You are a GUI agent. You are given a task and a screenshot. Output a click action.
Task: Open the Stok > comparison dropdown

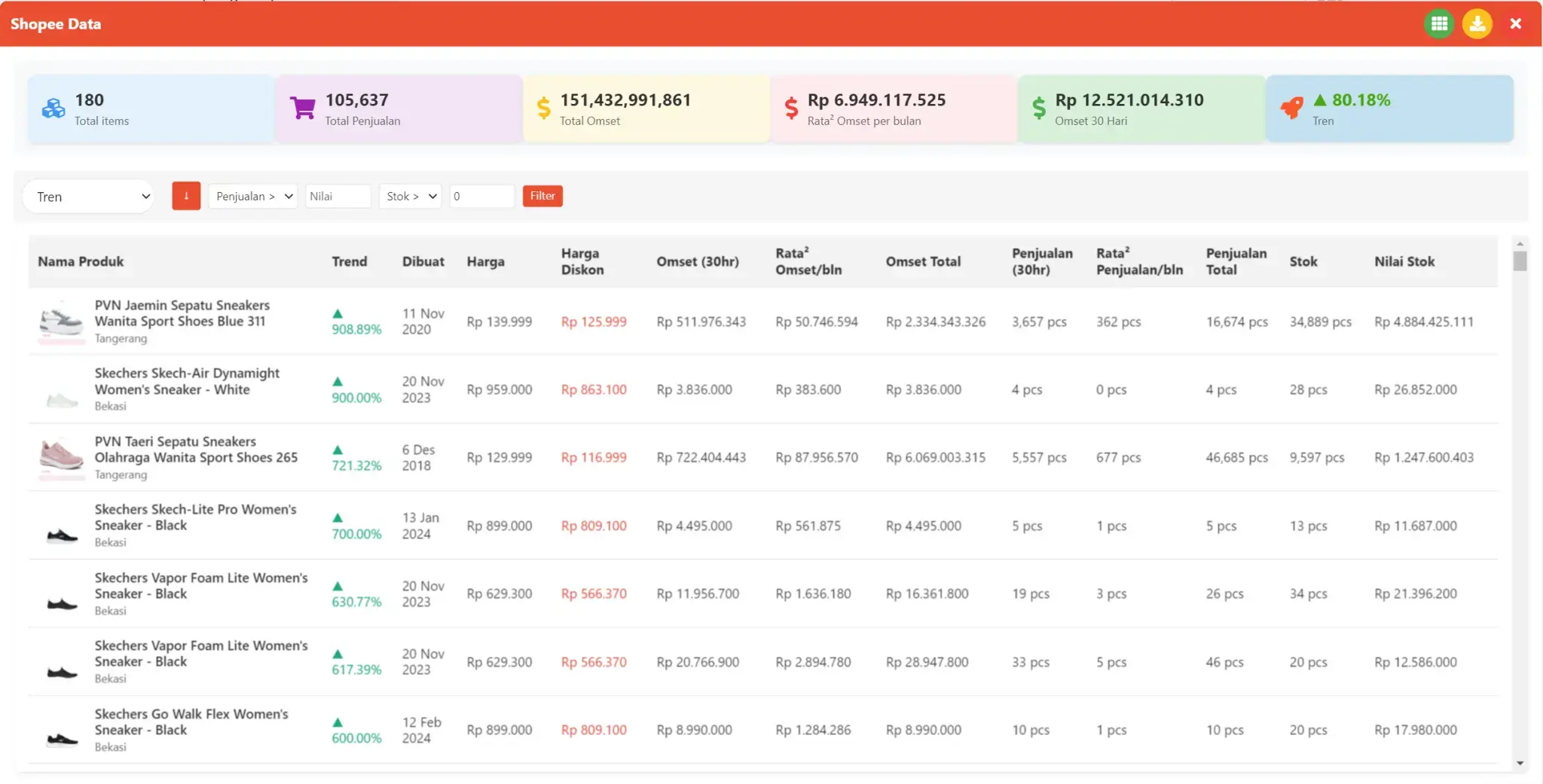coord(410,197)
